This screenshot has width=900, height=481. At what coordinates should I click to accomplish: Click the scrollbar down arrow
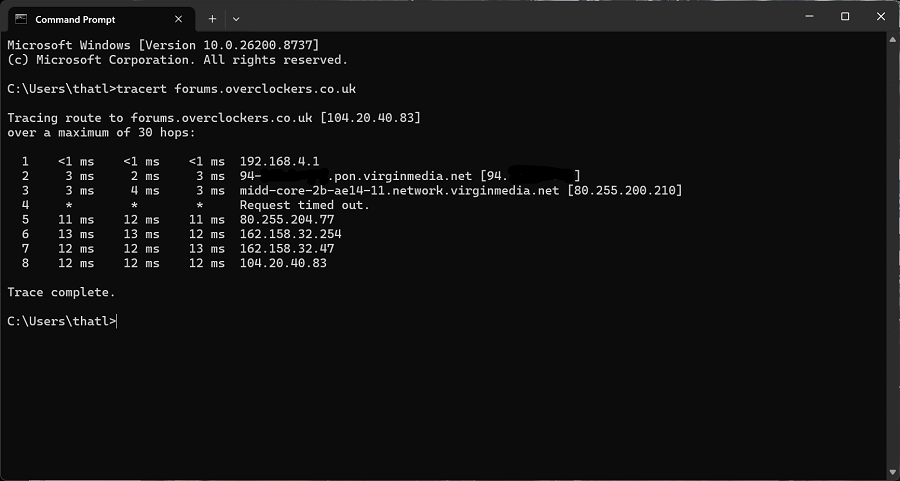[893, 473]
